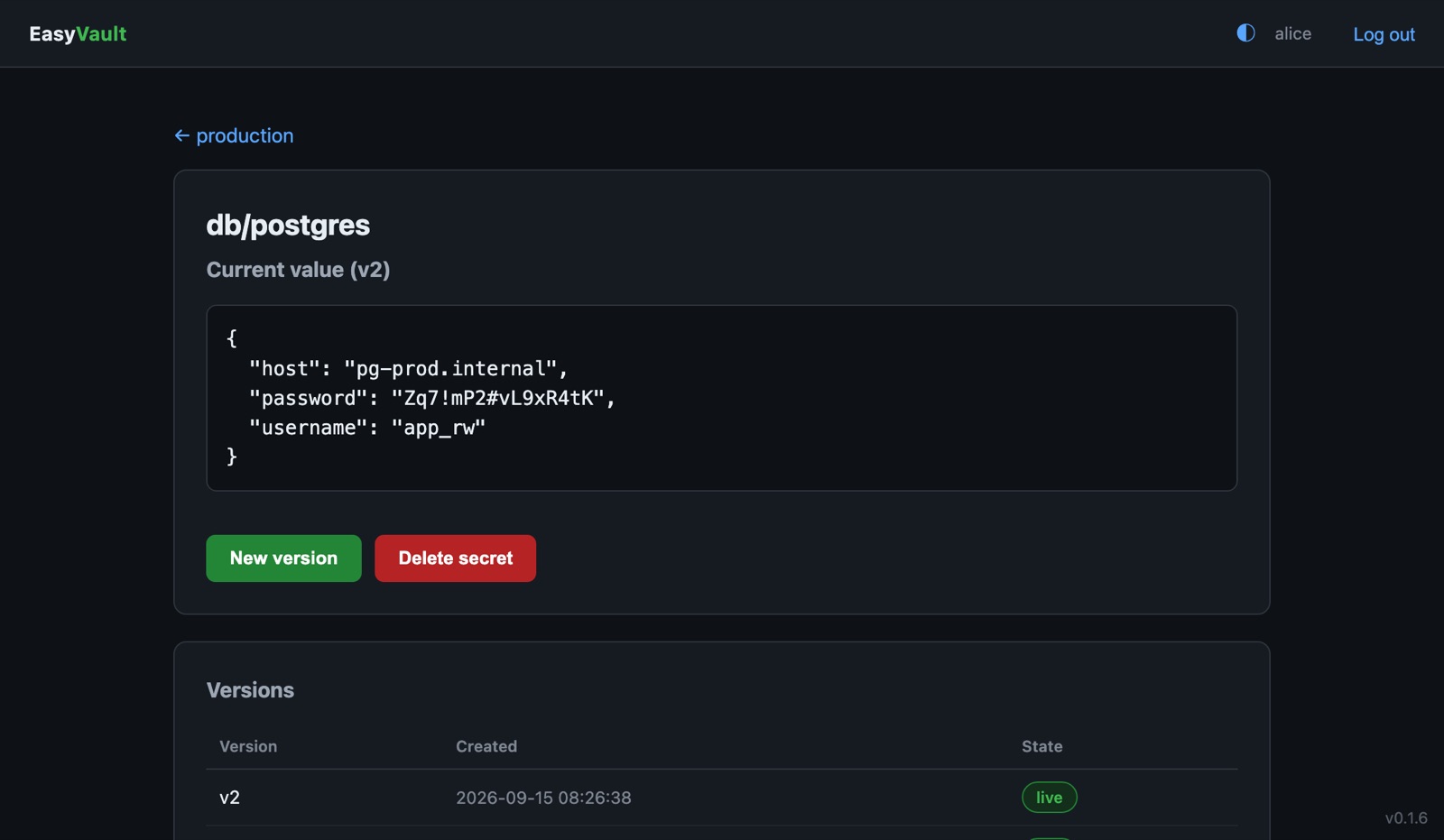Click the Delete secret button
The width and height of the screenshot is (1444, 840).
(455, 558)
